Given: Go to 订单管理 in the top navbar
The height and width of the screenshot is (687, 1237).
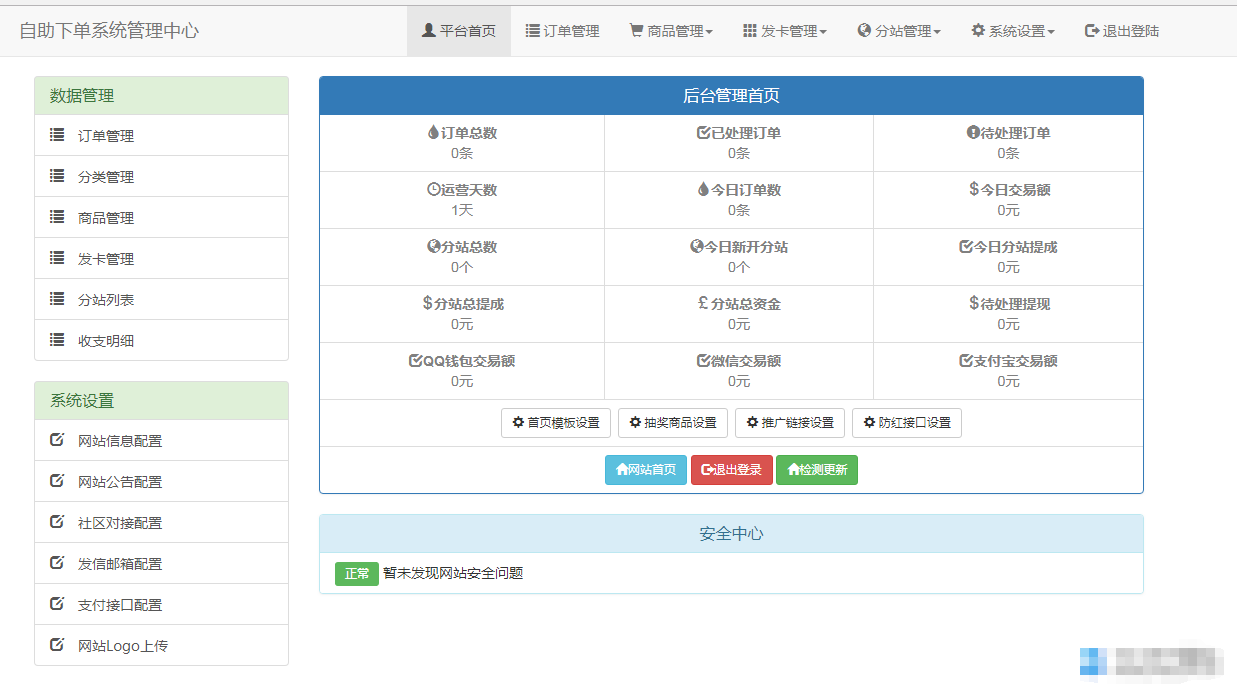Looking at the screenshot, I should pos(562,31).
